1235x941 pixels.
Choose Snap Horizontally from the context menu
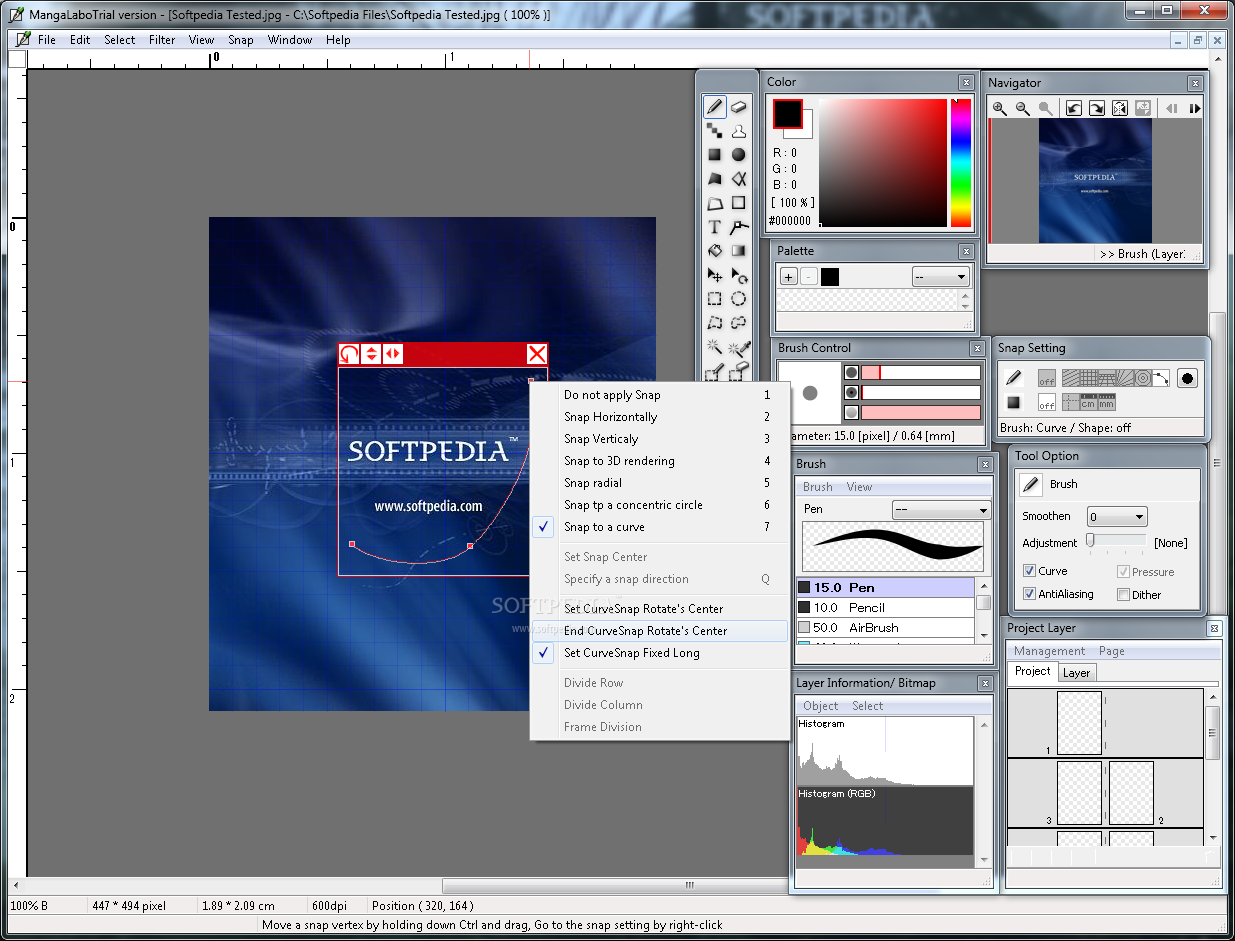[660, 417]
